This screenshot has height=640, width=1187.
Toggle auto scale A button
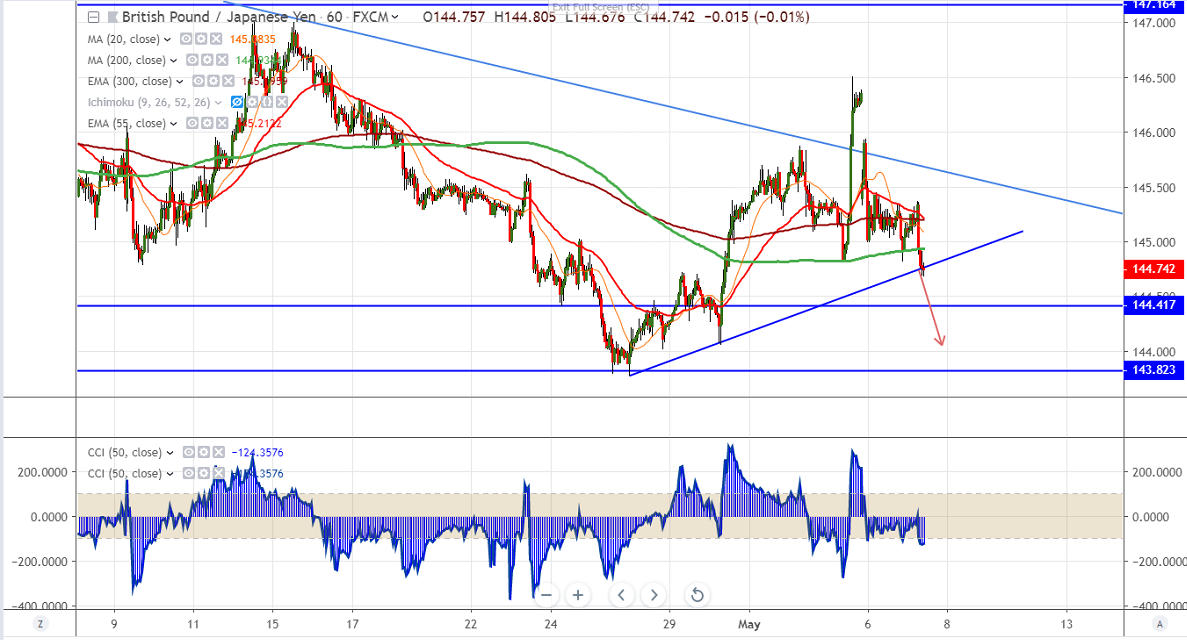(x=1158, y=624)
